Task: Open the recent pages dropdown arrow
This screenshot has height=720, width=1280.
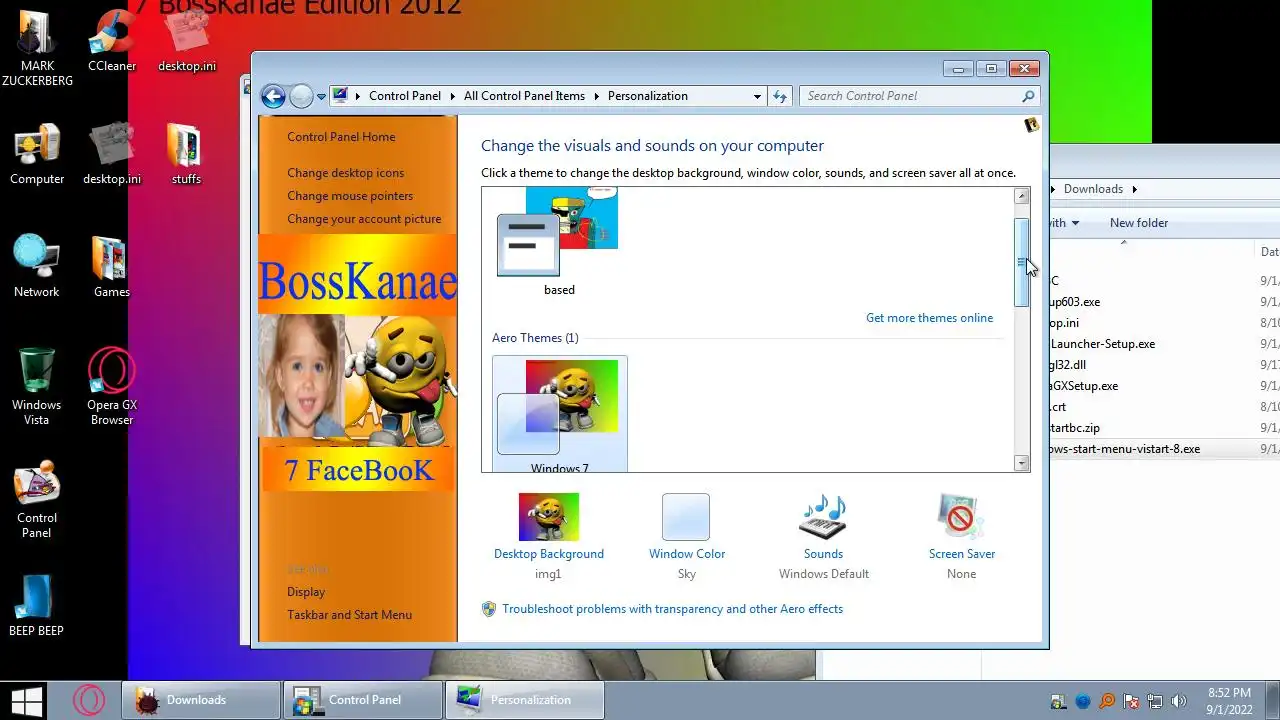Action: (x=321, y=97)
